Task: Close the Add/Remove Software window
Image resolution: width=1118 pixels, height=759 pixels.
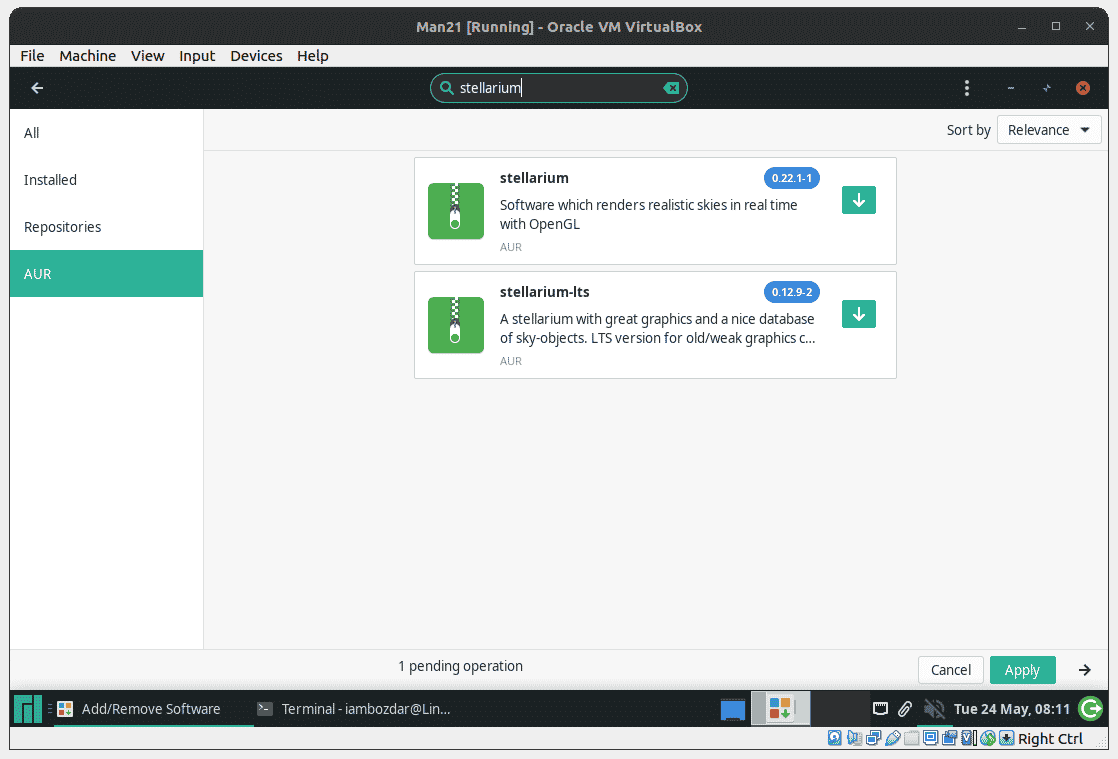Action: (1082, 88)
